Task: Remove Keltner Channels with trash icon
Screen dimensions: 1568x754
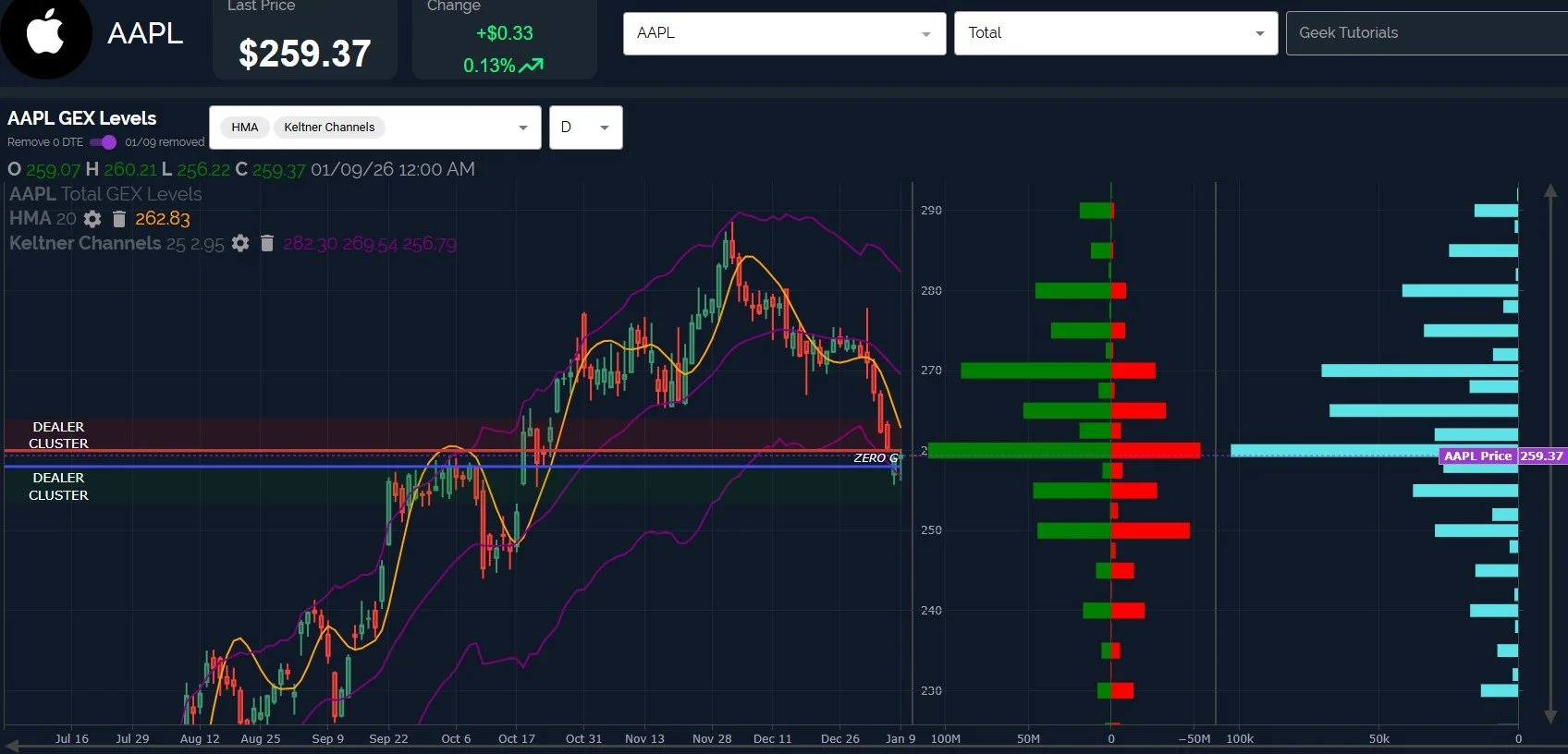Action: point(267,243)
